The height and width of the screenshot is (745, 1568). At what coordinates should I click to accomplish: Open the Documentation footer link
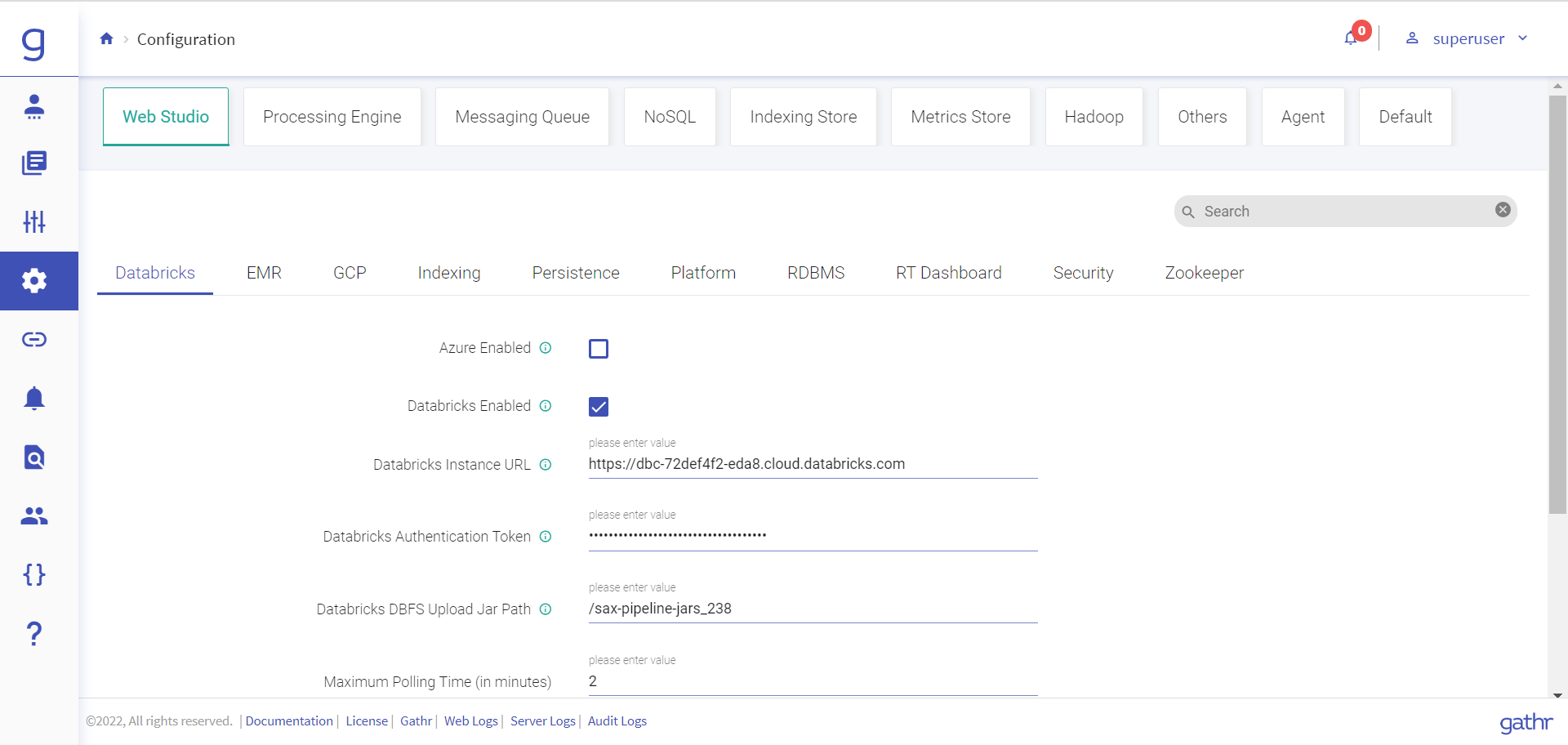coord(289,720)
